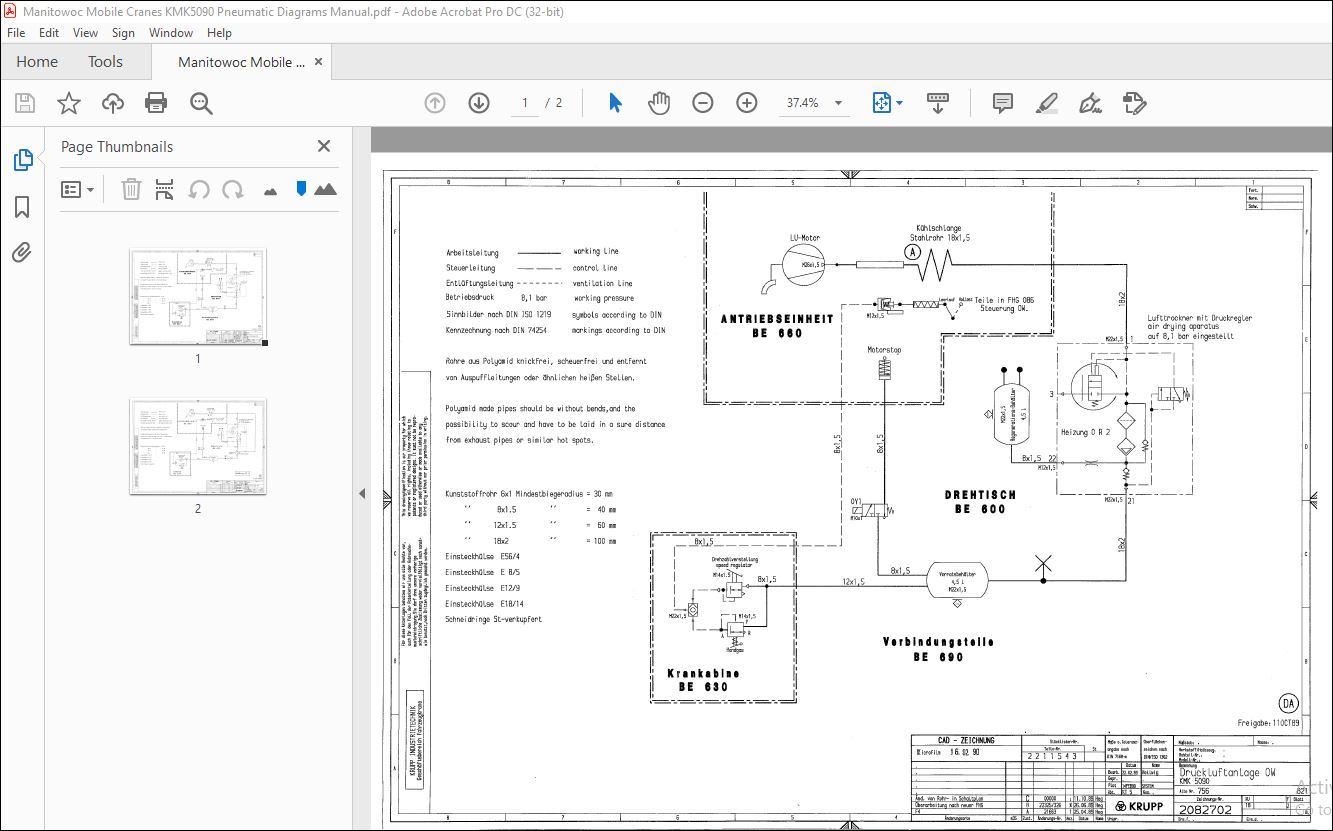This screenshot has width=1333, height=831.
Task: Select page 1 thumbnail
Action: [198, 297]
